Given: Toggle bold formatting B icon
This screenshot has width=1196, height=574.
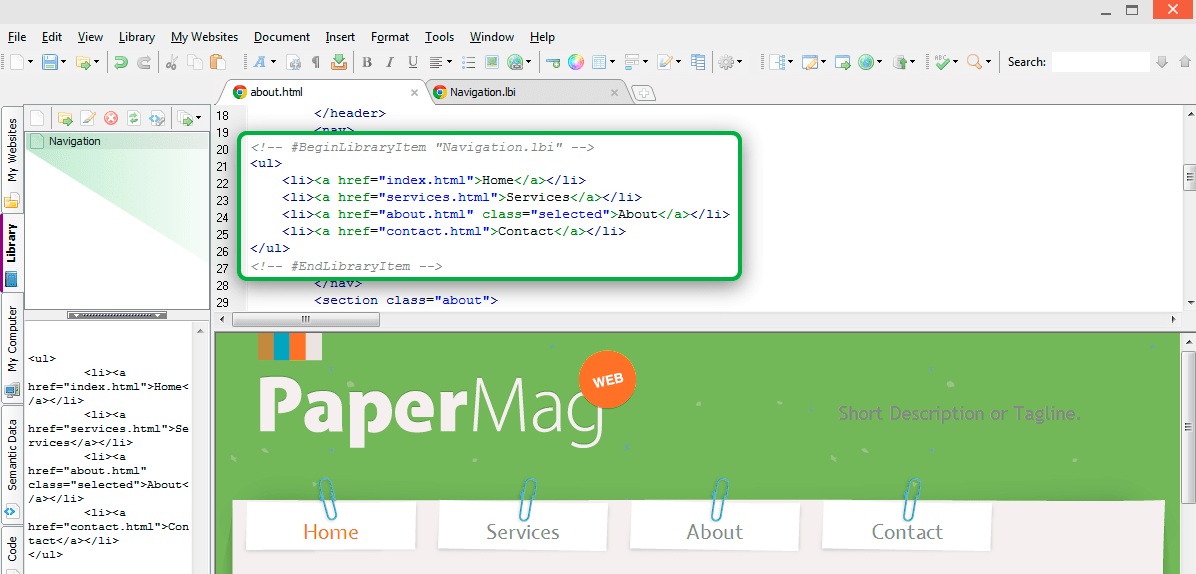Looking at the screenshot, I should [367, 63].
